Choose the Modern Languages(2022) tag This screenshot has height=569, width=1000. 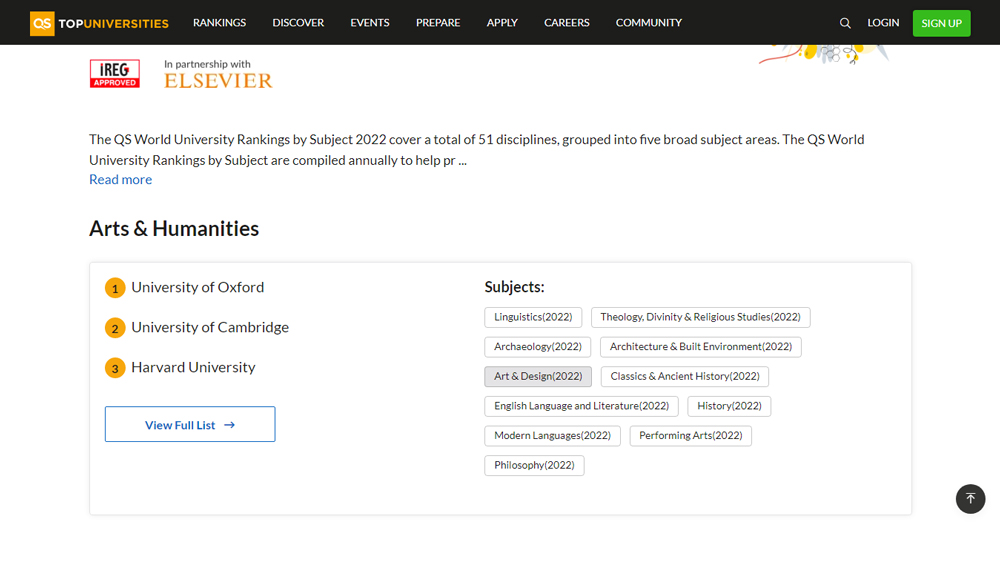point(552,436)
